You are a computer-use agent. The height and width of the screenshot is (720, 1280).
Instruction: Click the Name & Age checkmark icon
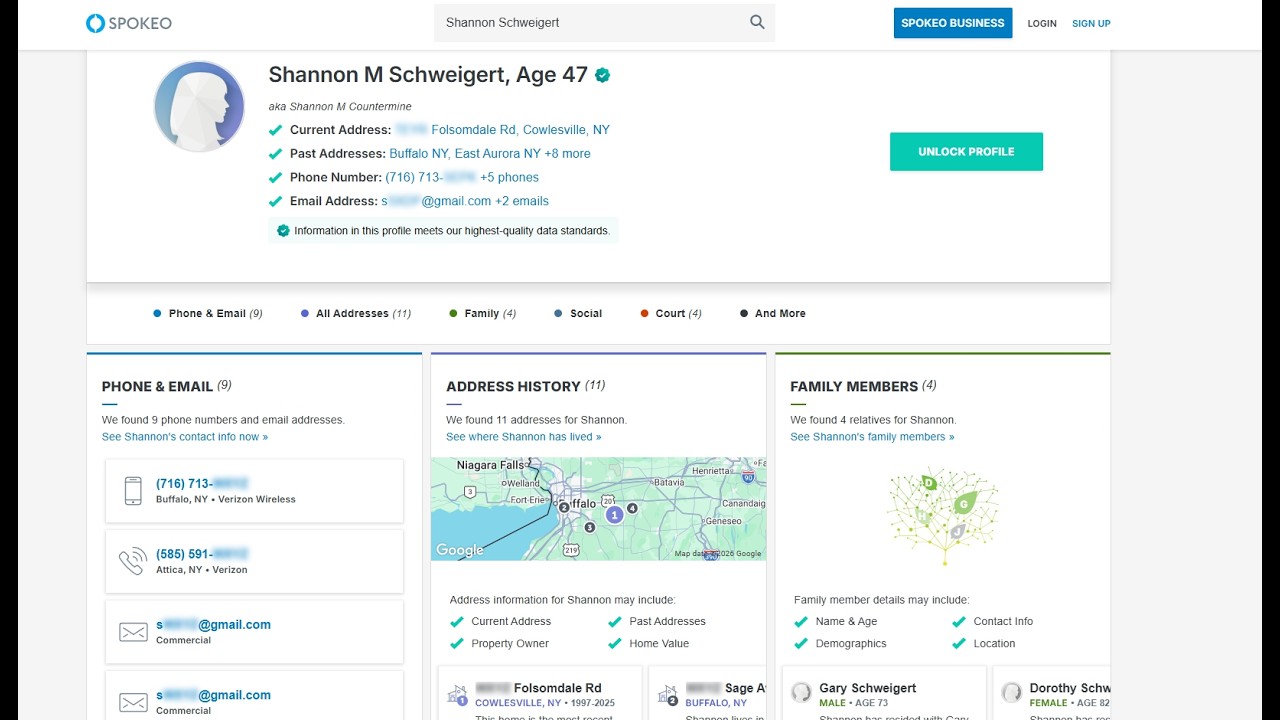(x=801, y=622)
